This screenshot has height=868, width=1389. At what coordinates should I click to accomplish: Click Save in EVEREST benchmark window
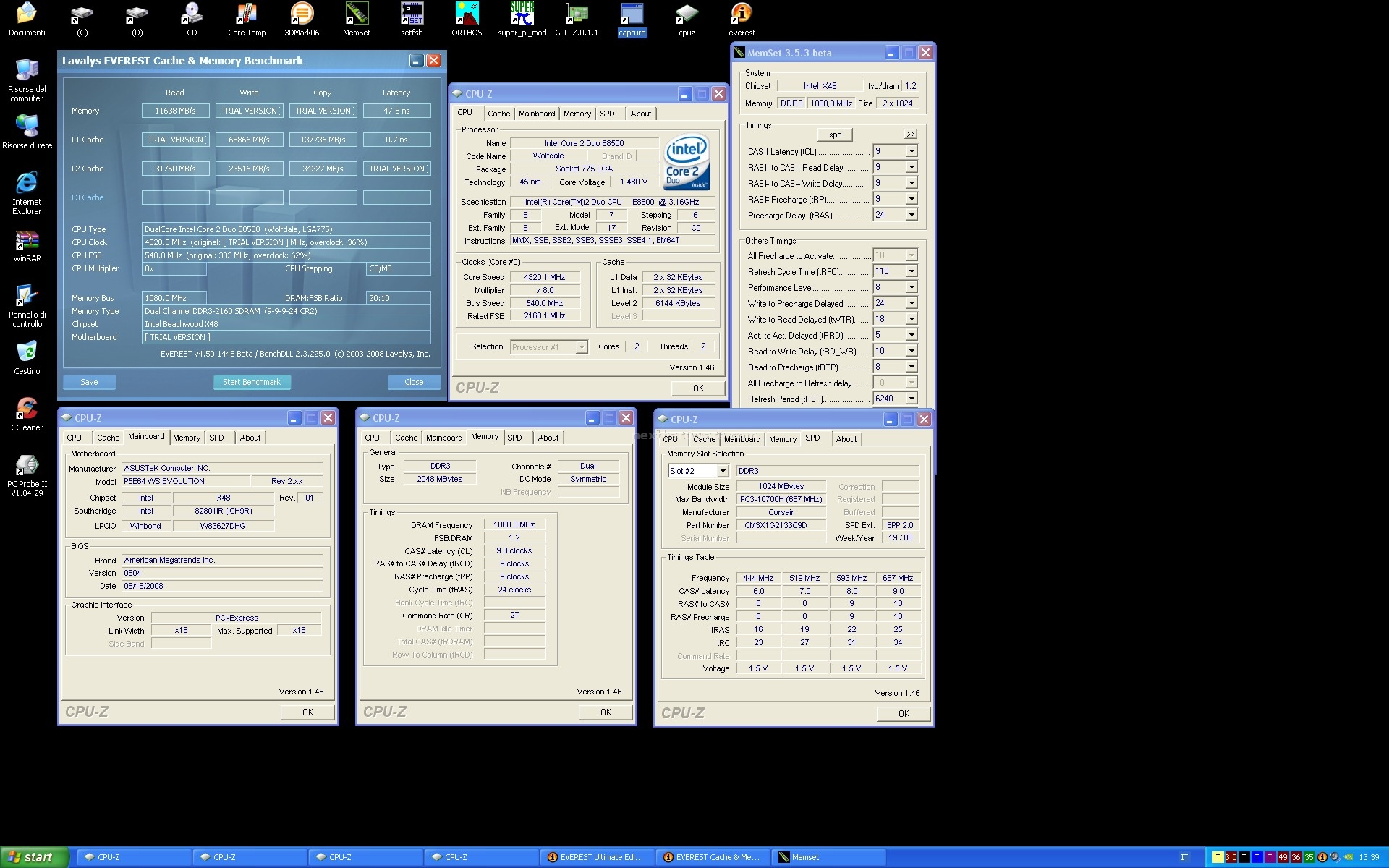coord(90,382)
